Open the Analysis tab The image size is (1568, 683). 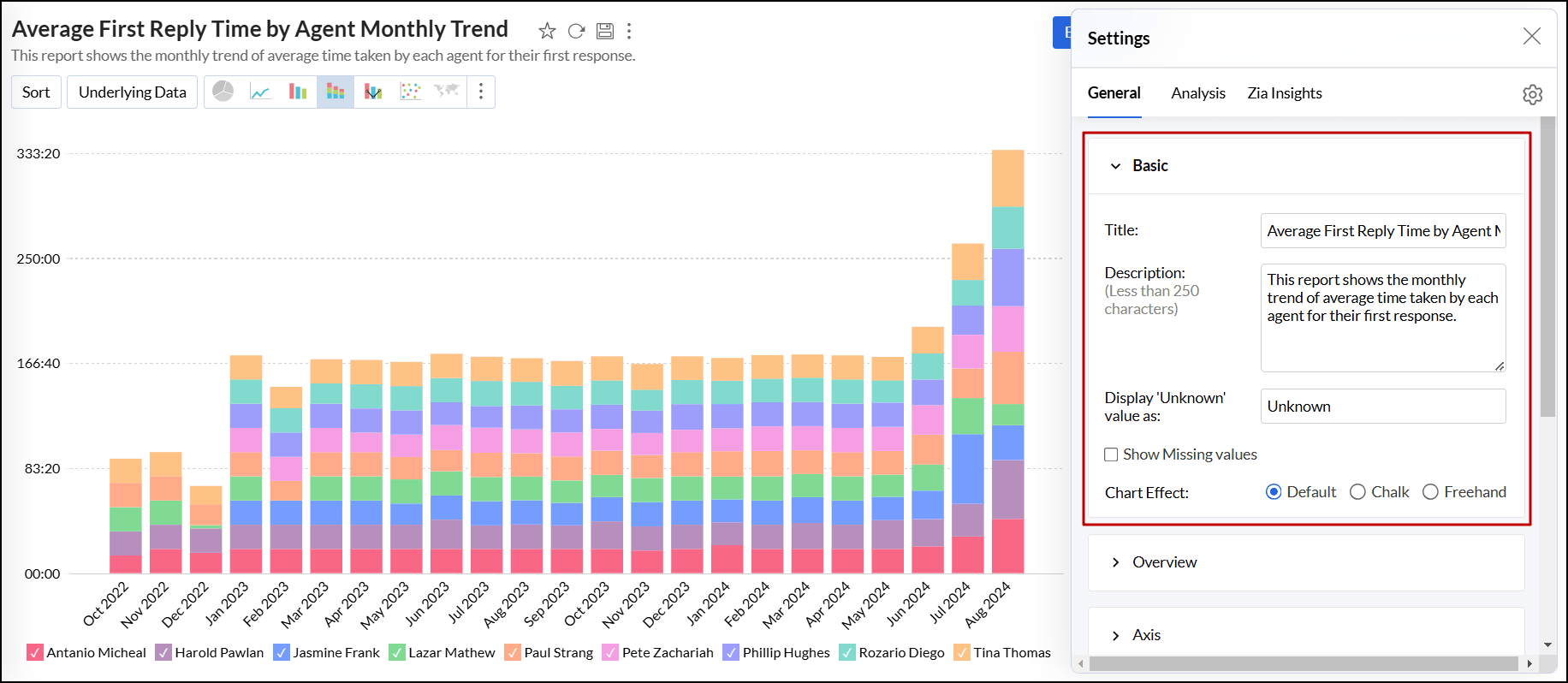(x=1197, y=93)
